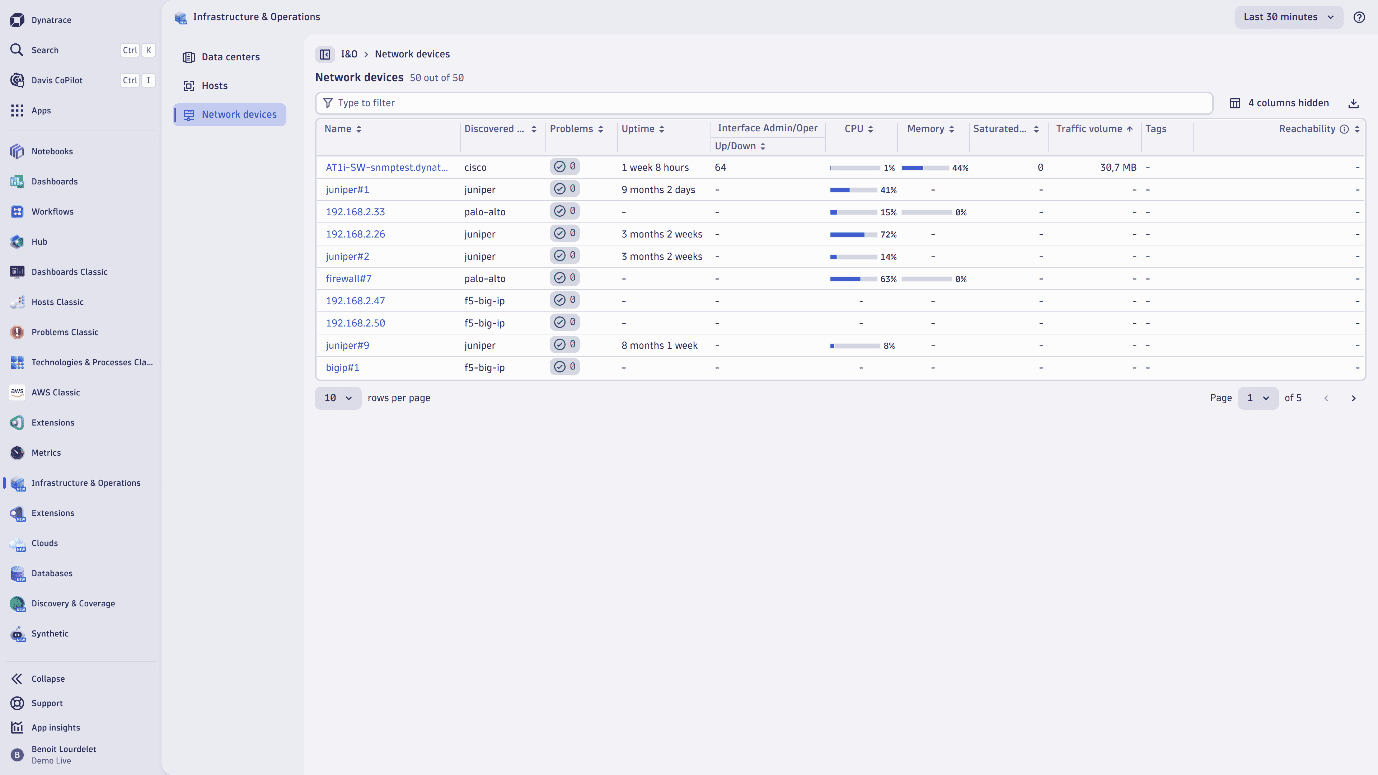The height and width of the screenshot is (775, 1378).
Task: Select Data centers in I&O menu
Action: coord(230,57)
